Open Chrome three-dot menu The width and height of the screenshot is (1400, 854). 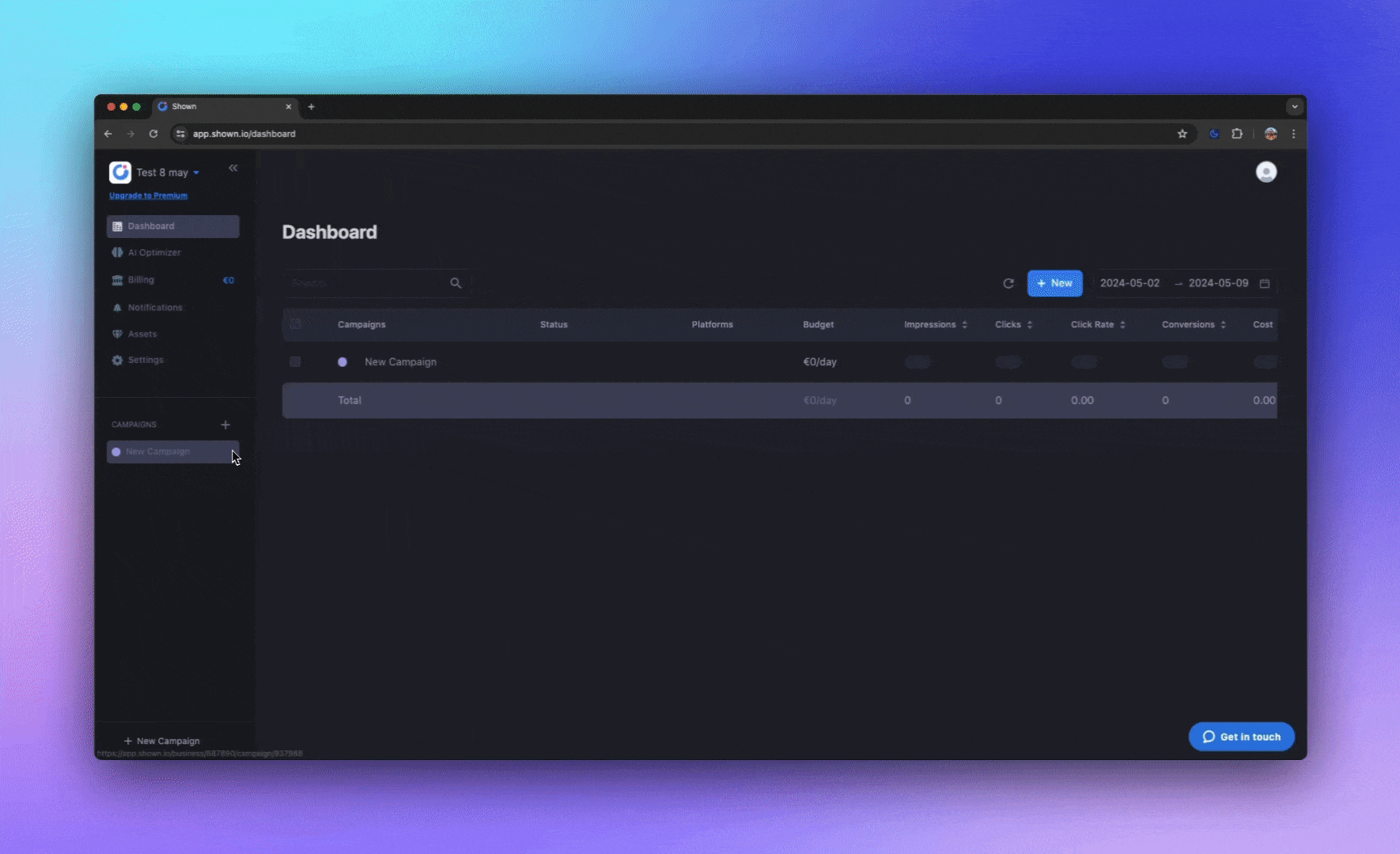[x=1294, y=134]
